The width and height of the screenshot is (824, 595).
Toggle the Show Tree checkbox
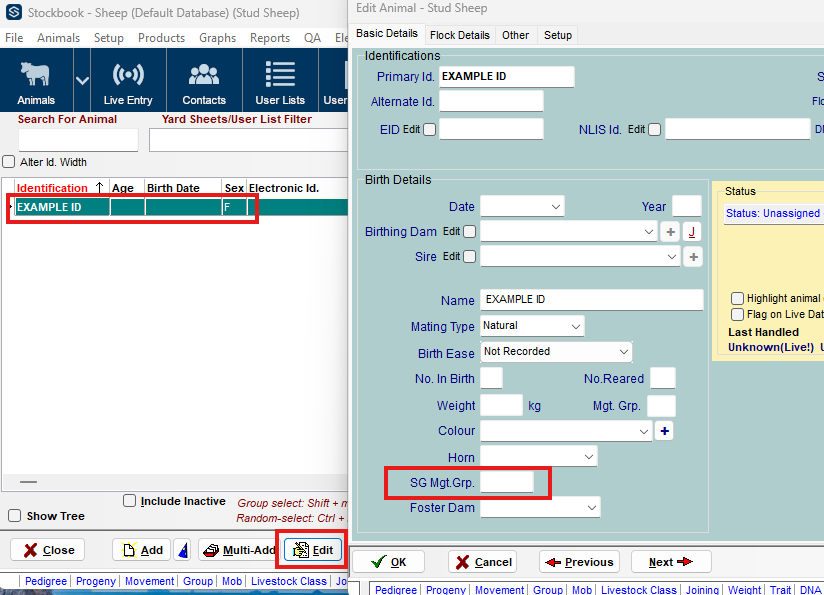coord(14,516)
